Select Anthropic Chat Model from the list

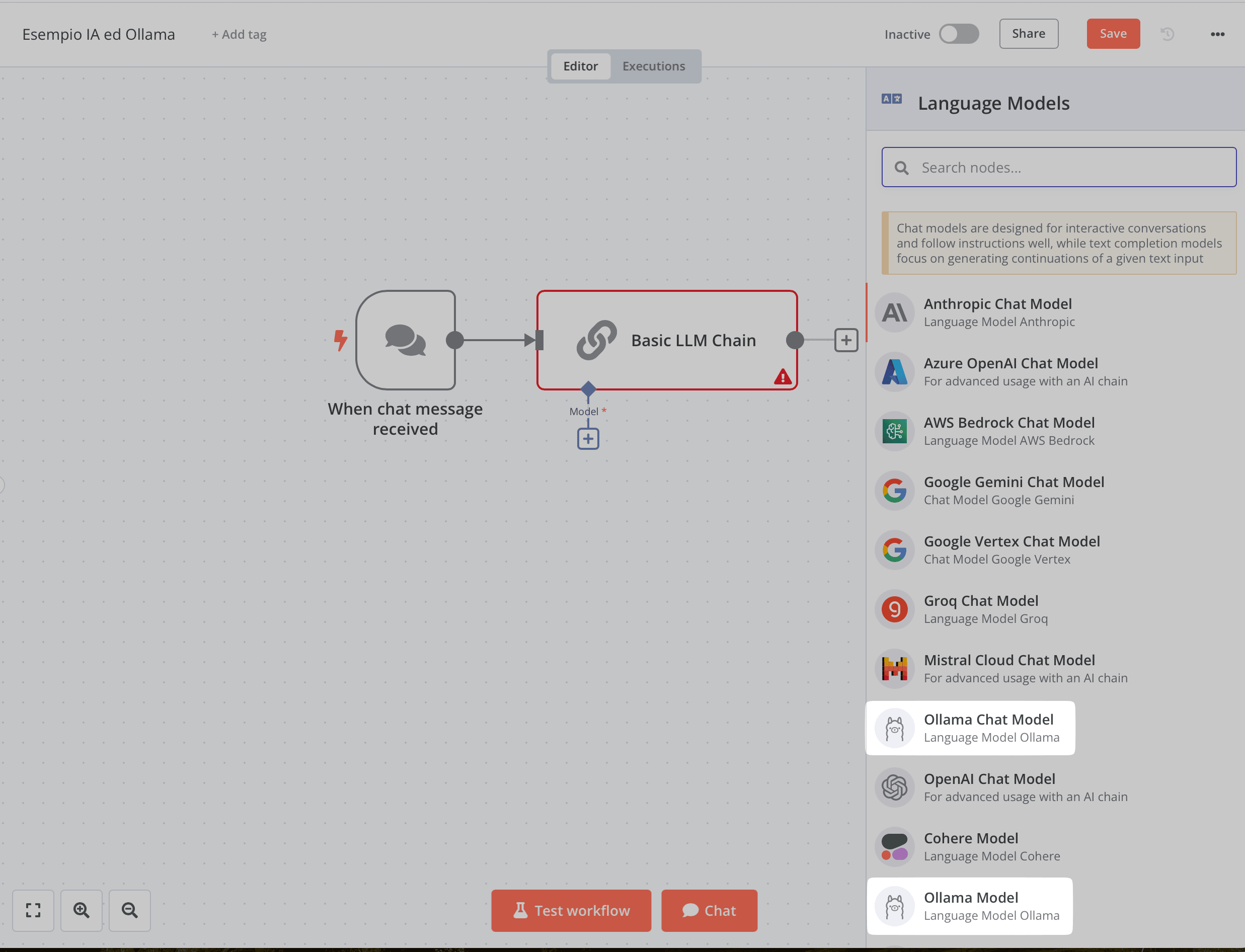pos(1055,312)
